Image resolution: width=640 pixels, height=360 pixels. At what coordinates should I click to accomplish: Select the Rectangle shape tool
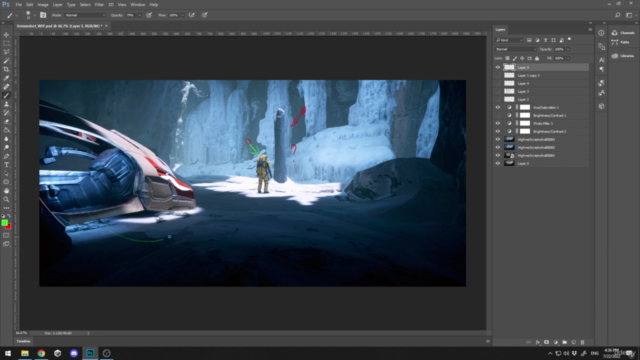pos(6,182)
